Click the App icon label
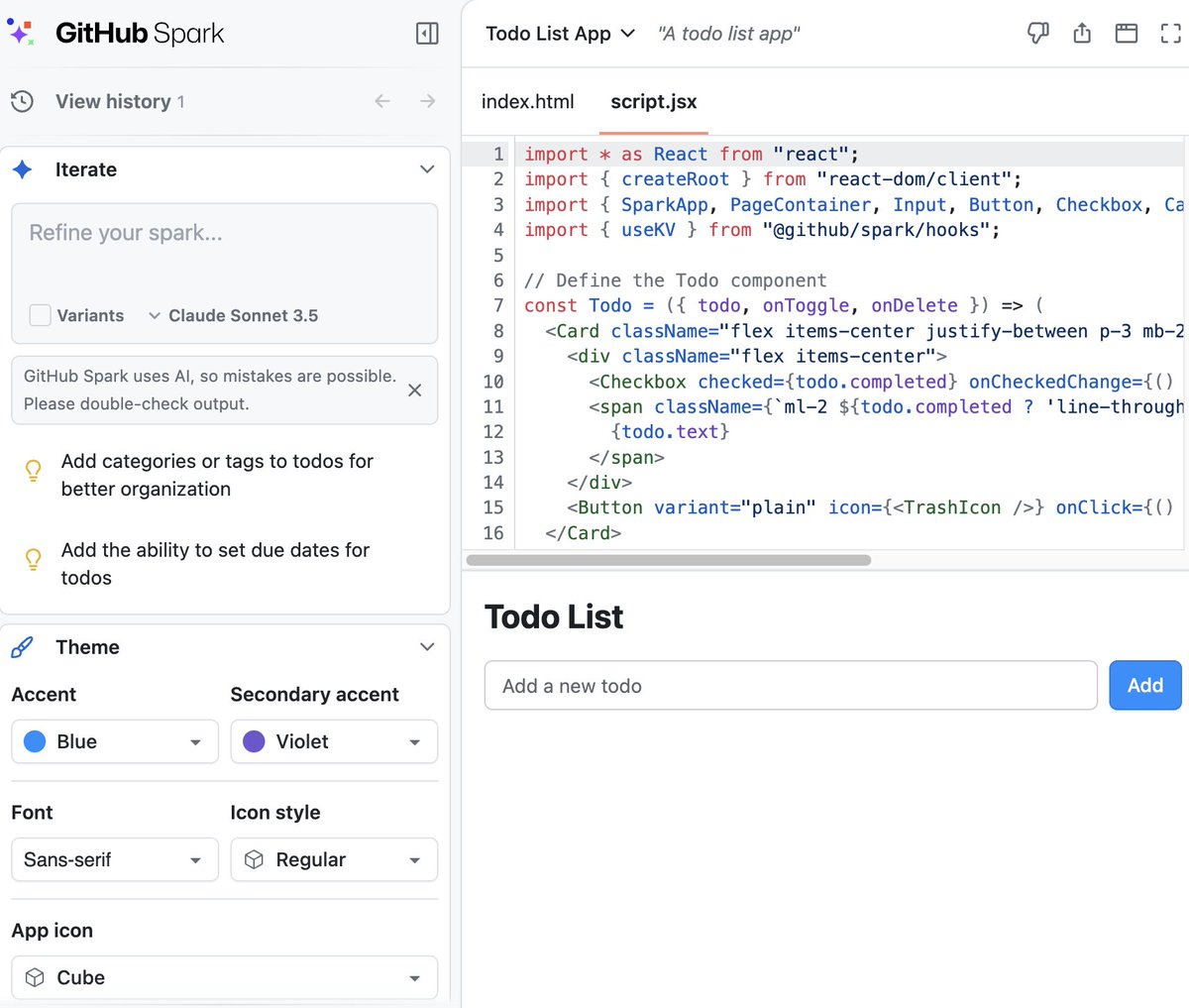This screenshot has width=1189, height=1008. [x=53, y=931]
